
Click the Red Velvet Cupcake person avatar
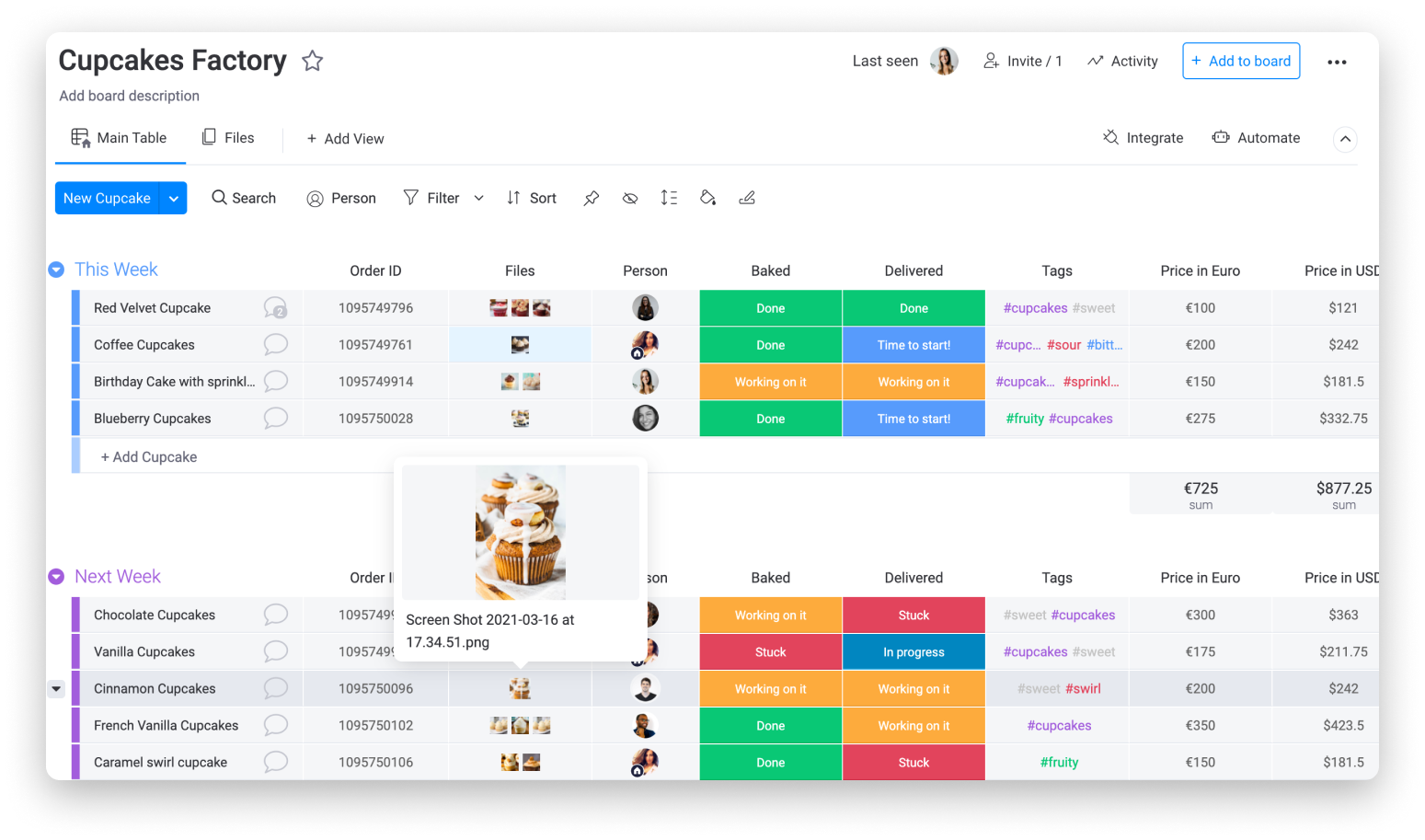tap(645, 308)
